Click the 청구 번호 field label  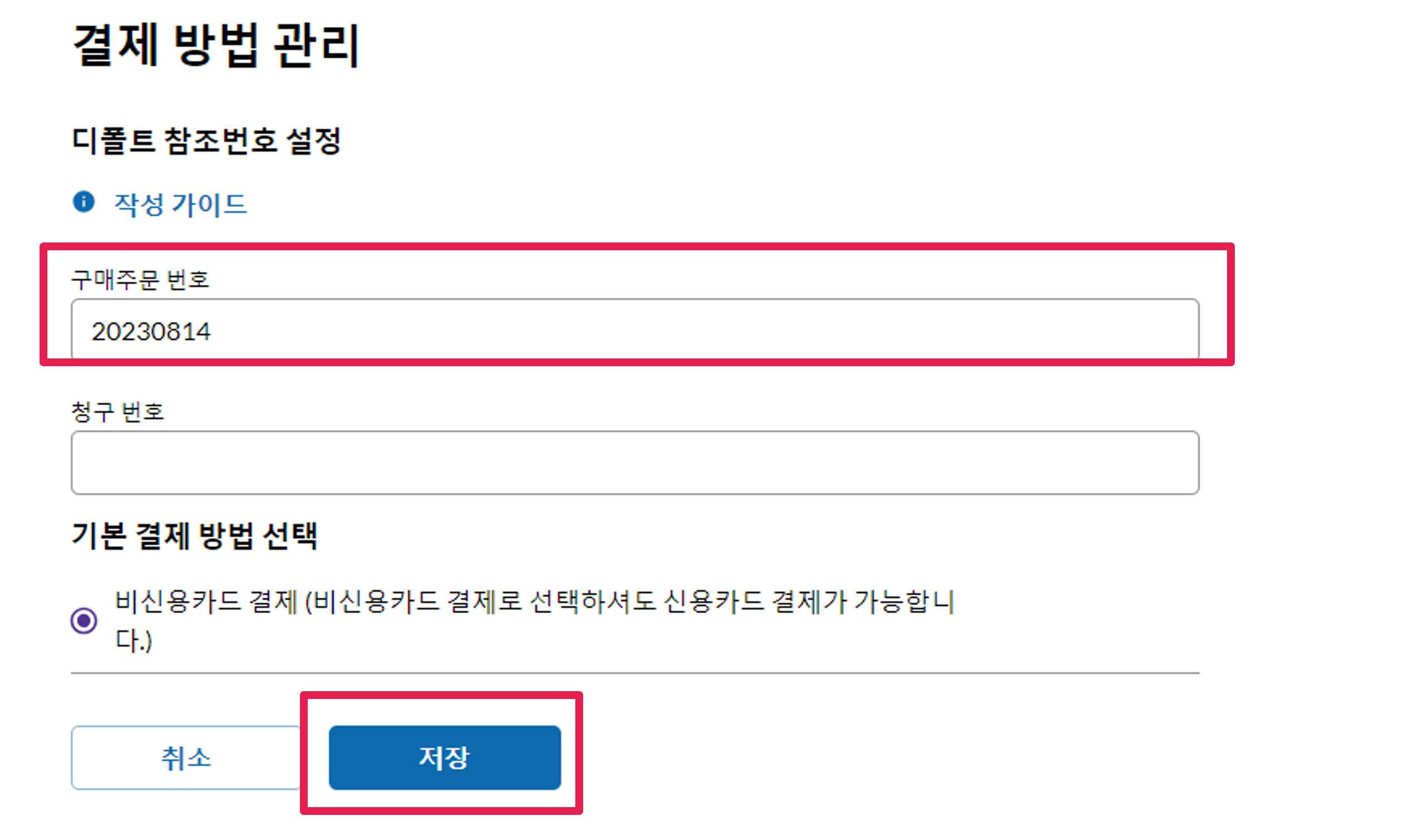(118, 412)
